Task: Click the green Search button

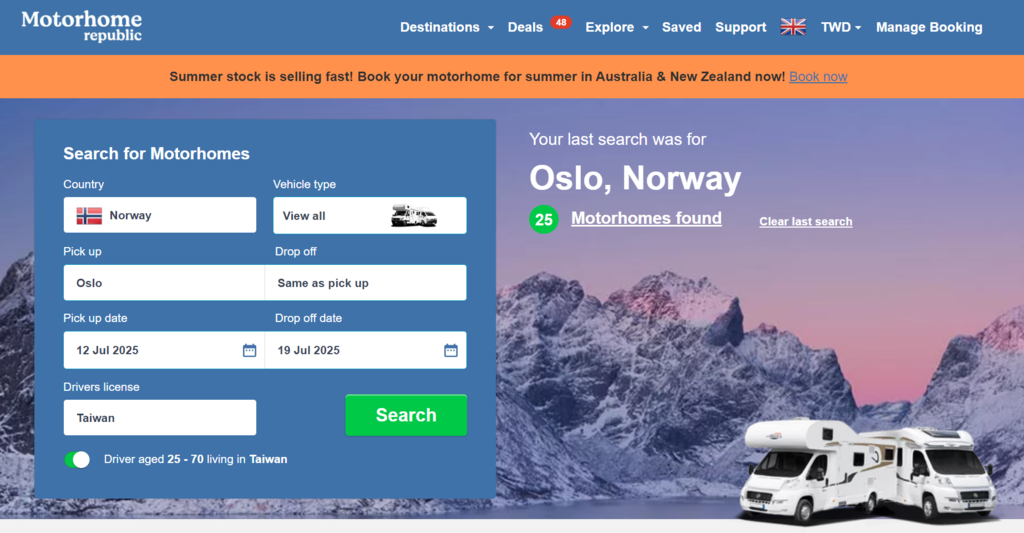Action: (x=406, y=415)
